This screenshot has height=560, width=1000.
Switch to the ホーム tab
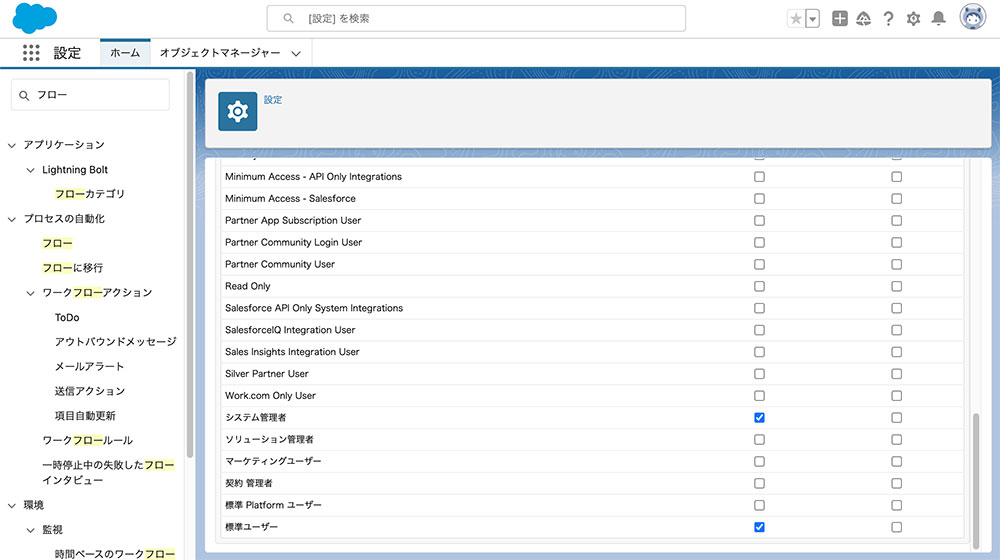point(125,53)
